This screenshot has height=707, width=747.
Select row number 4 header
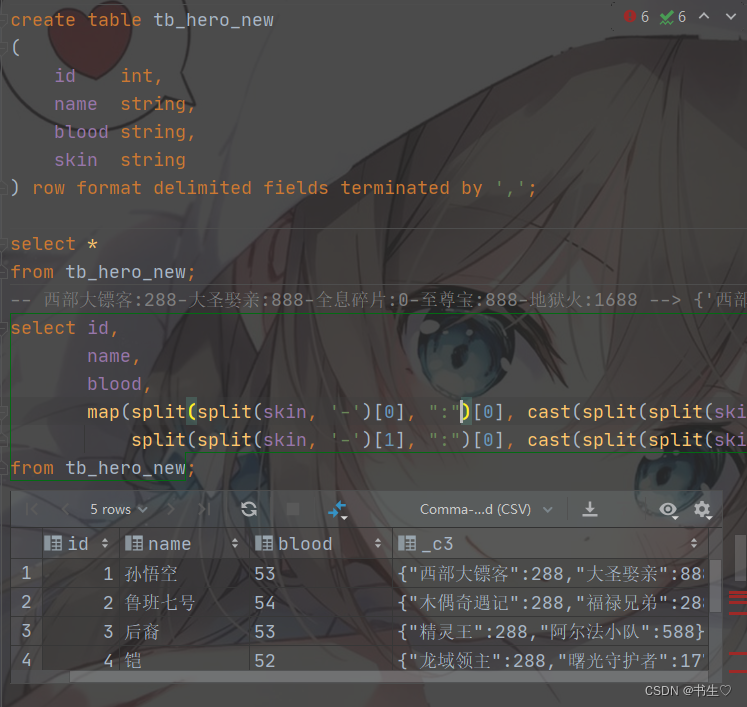coord(26,660)
